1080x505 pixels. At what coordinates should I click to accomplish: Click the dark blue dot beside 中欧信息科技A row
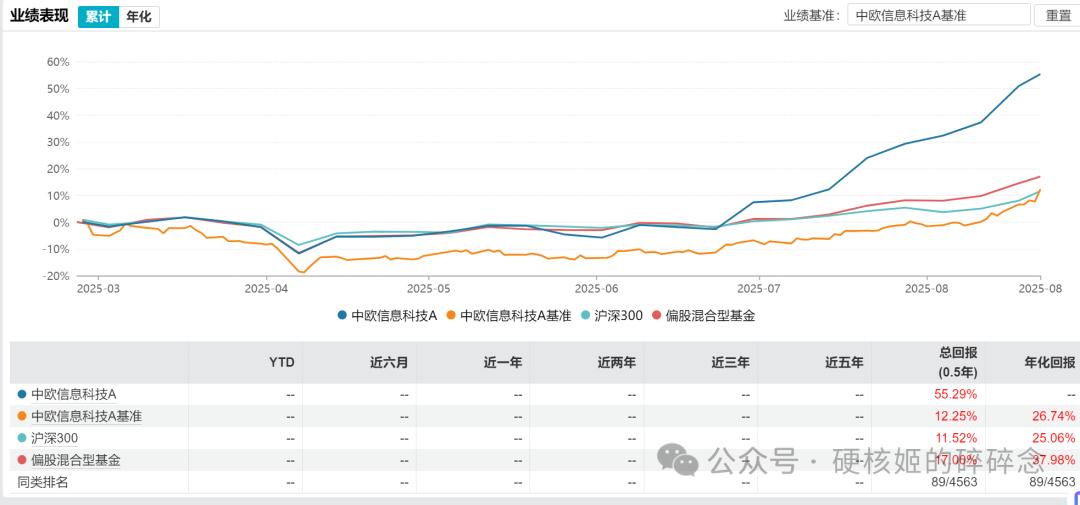click(x=22, y=395)
